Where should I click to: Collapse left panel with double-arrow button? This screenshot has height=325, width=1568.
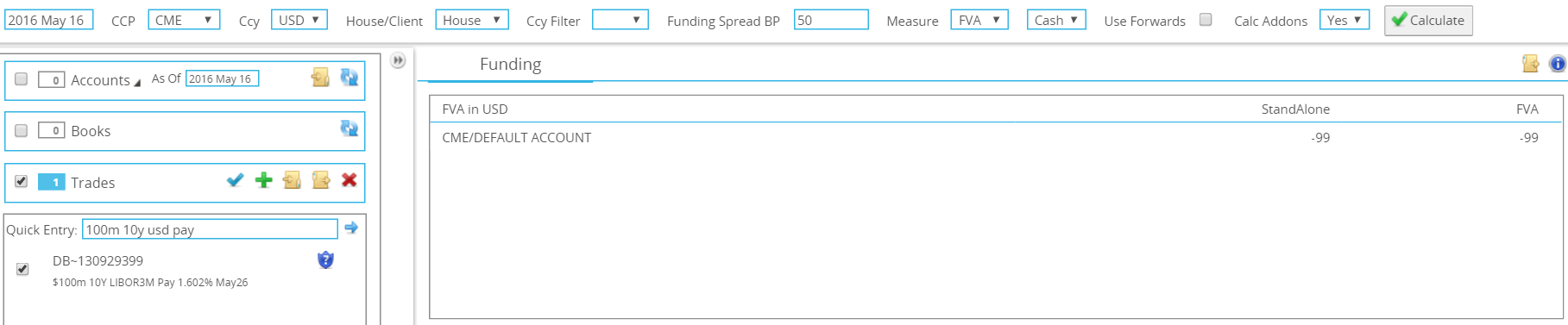coord(398,60)
